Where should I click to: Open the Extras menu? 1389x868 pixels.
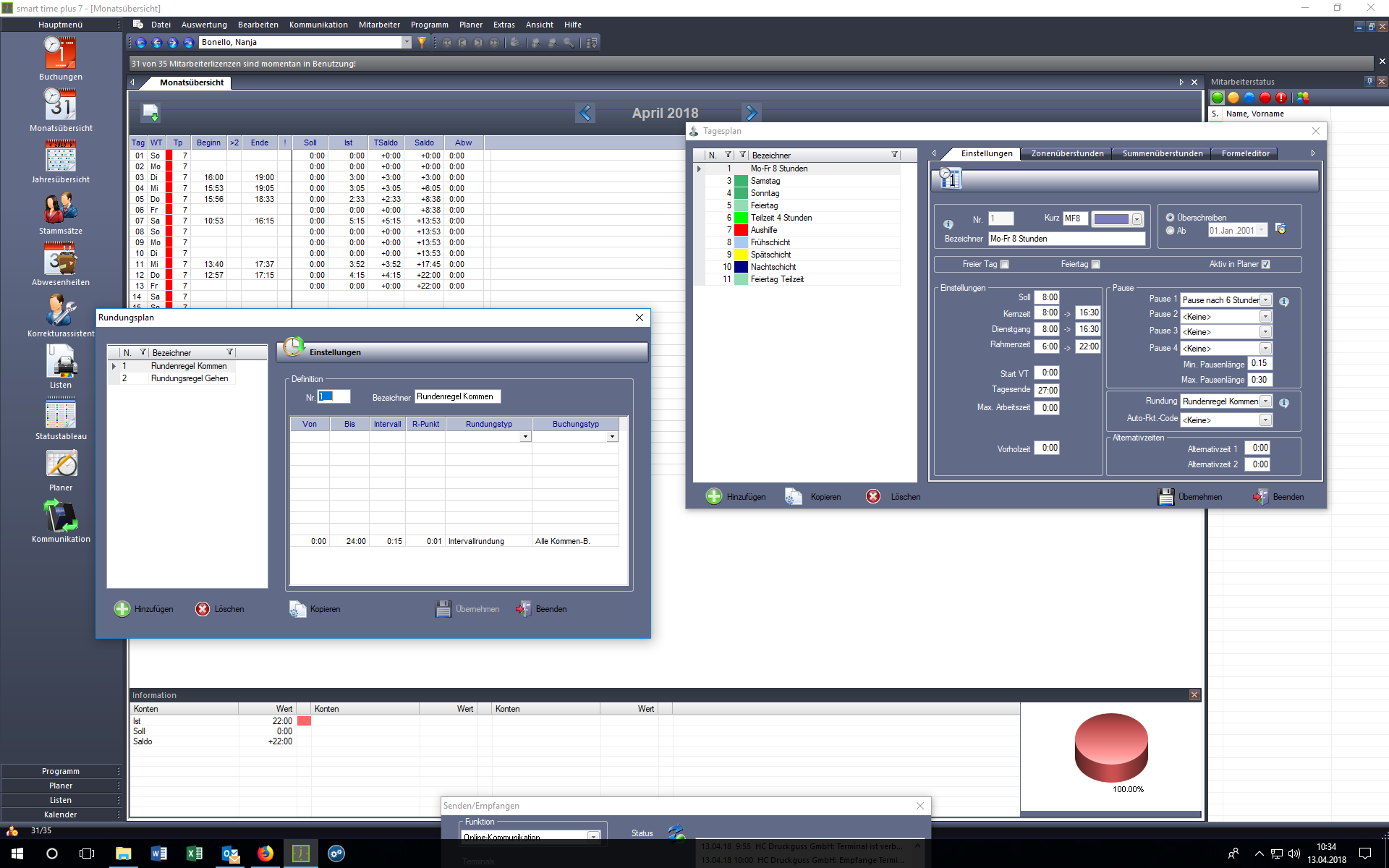(x=504, y=25)
